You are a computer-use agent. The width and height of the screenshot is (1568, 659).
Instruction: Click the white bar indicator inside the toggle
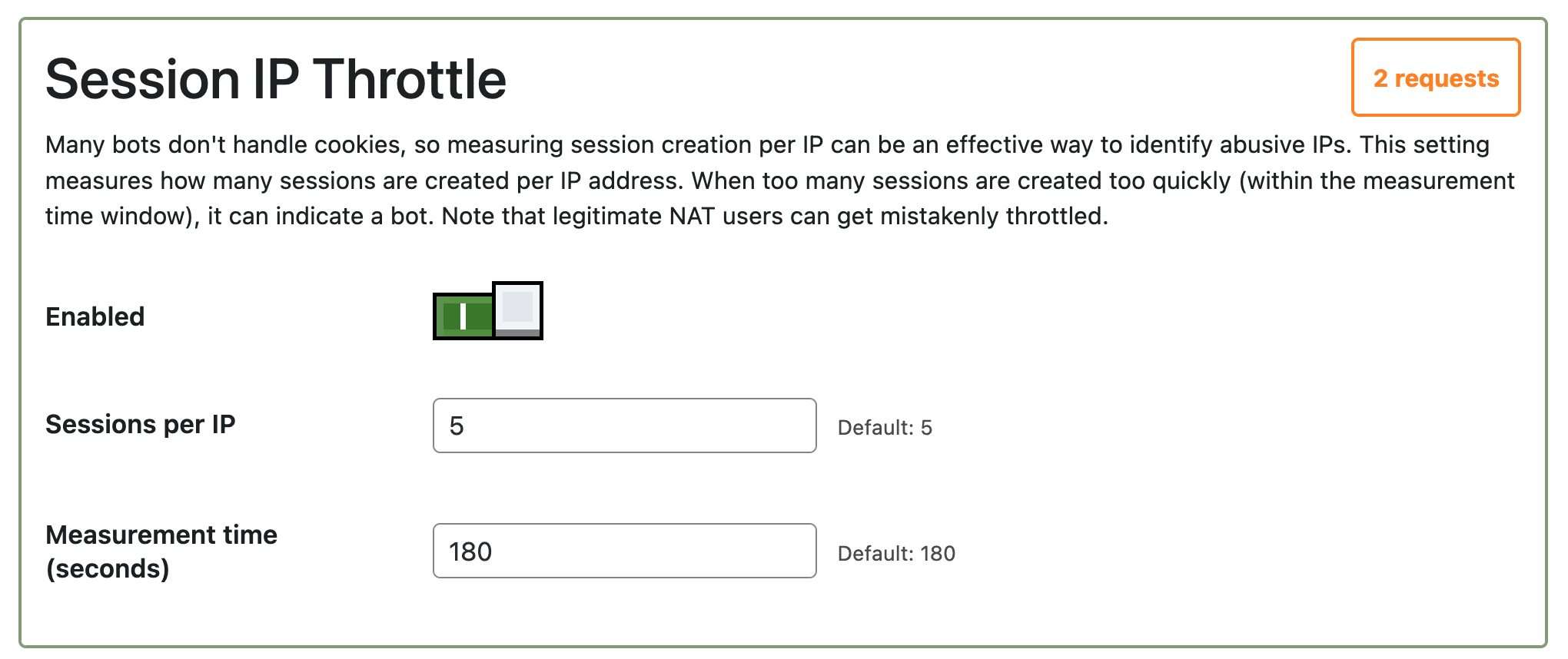point(463,316)
